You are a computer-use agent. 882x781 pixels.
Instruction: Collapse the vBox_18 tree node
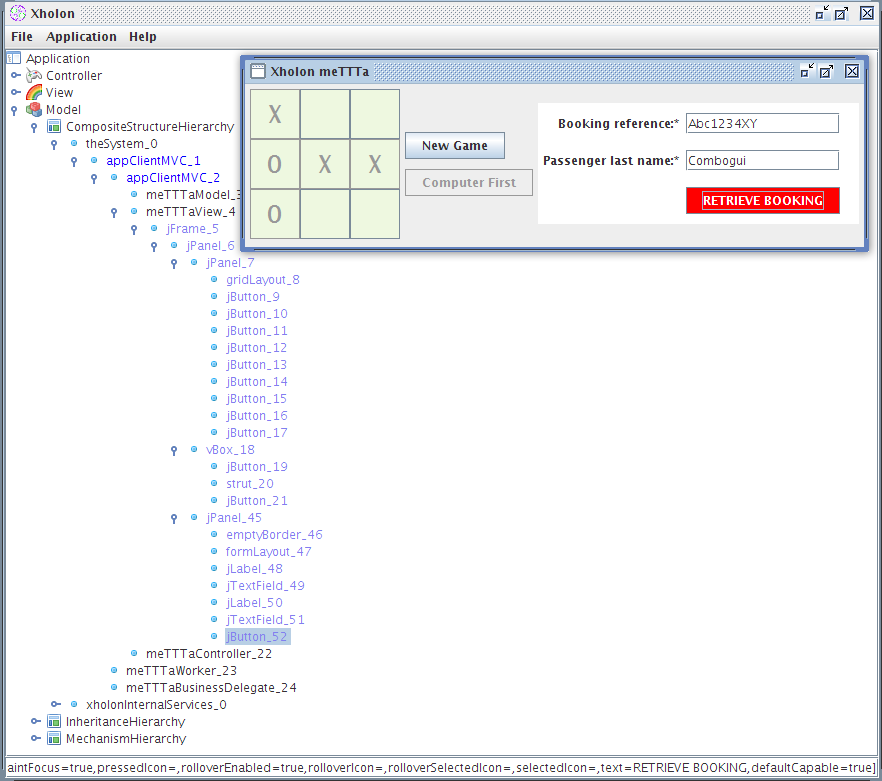tap(174, 450)
